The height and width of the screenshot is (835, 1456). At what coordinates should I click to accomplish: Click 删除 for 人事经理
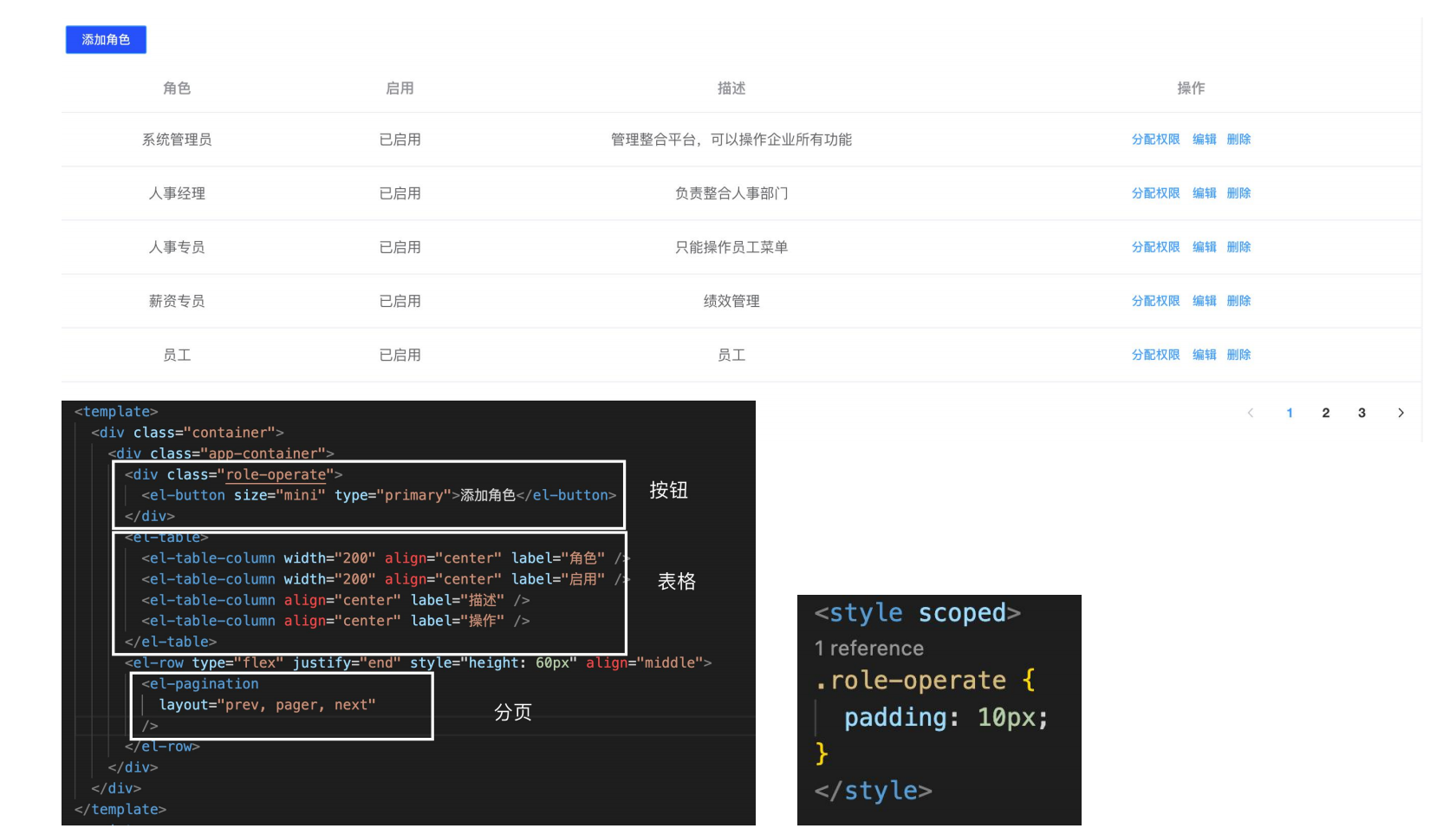1238,193
